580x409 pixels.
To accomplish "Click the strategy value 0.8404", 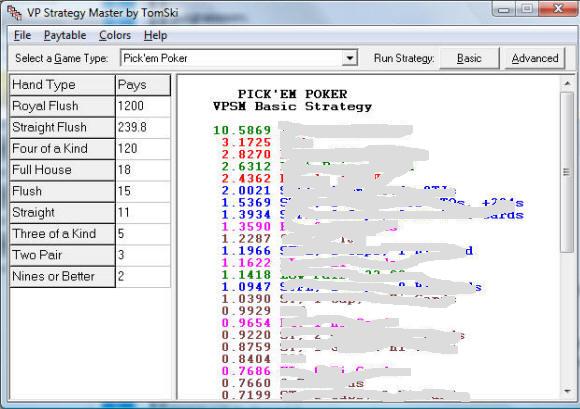I will [246, 359].
